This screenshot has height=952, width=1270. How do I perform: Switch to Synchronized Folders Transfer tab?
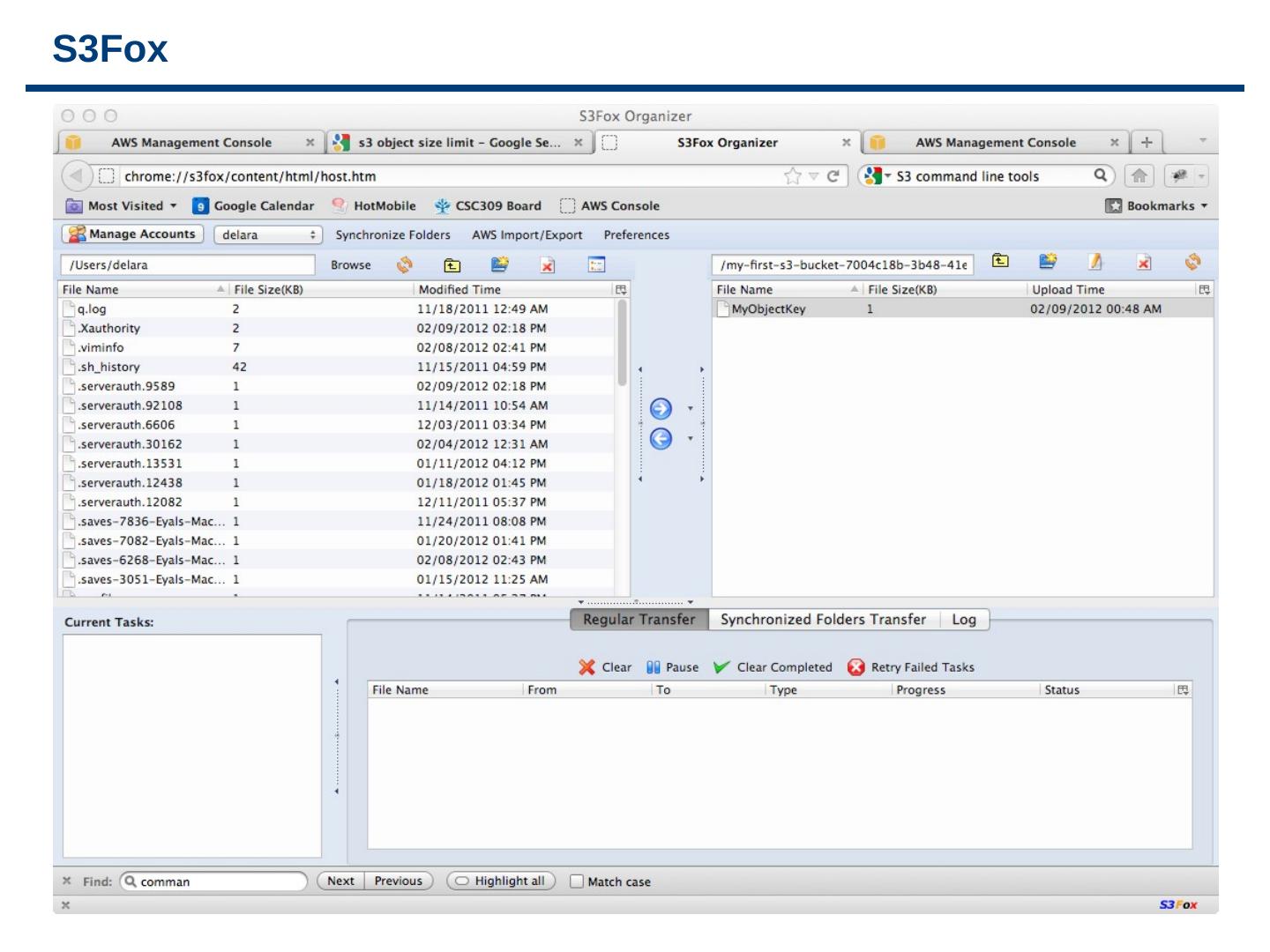tap(823, 620)
